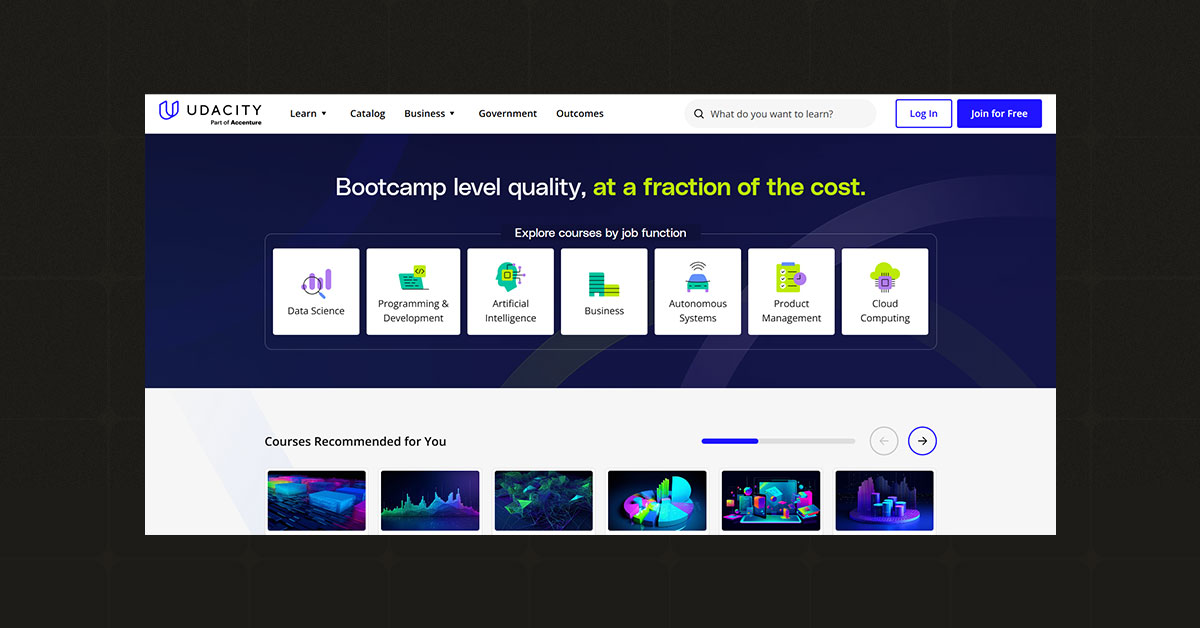Open the first course thumbnail with cubes
Image resolution: width=1200 pixels, height=628 pixels.
click(x=316, y=501)
